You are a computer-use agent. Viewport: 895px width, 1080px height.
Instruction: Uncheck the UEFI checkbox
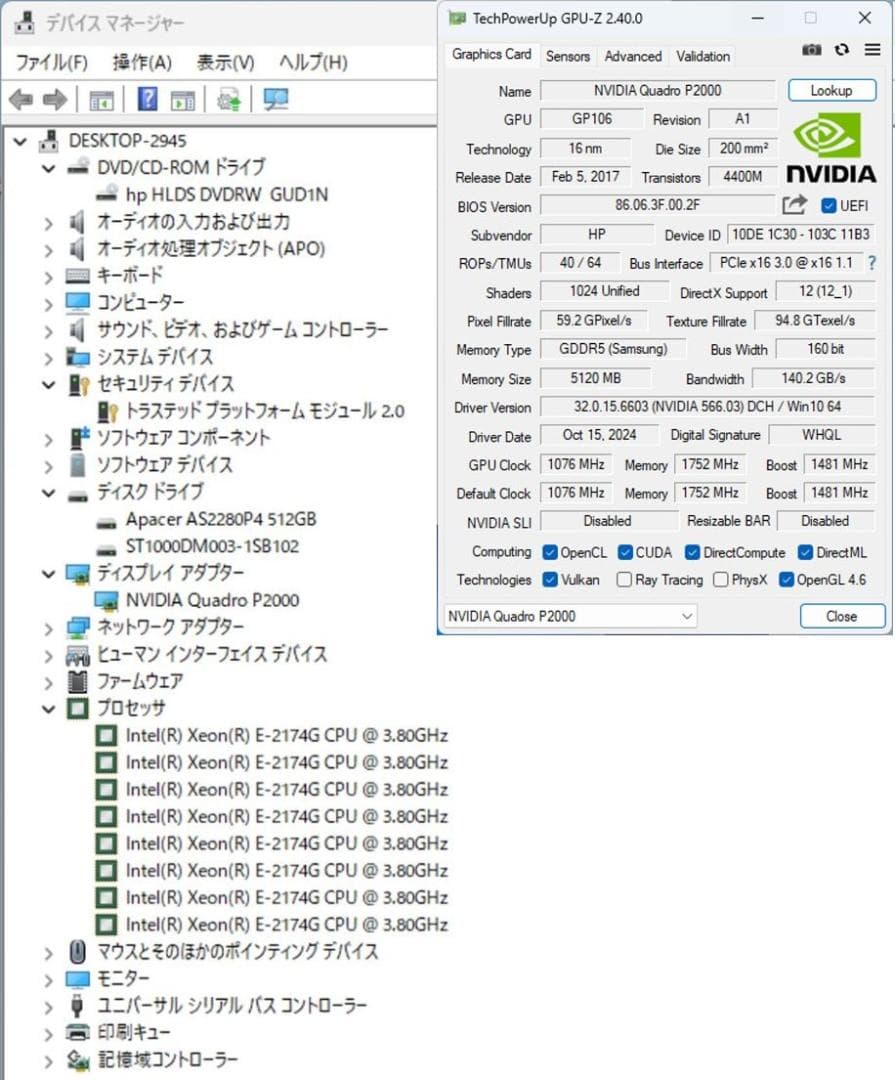pyautogui.click(x=829, y=205)
